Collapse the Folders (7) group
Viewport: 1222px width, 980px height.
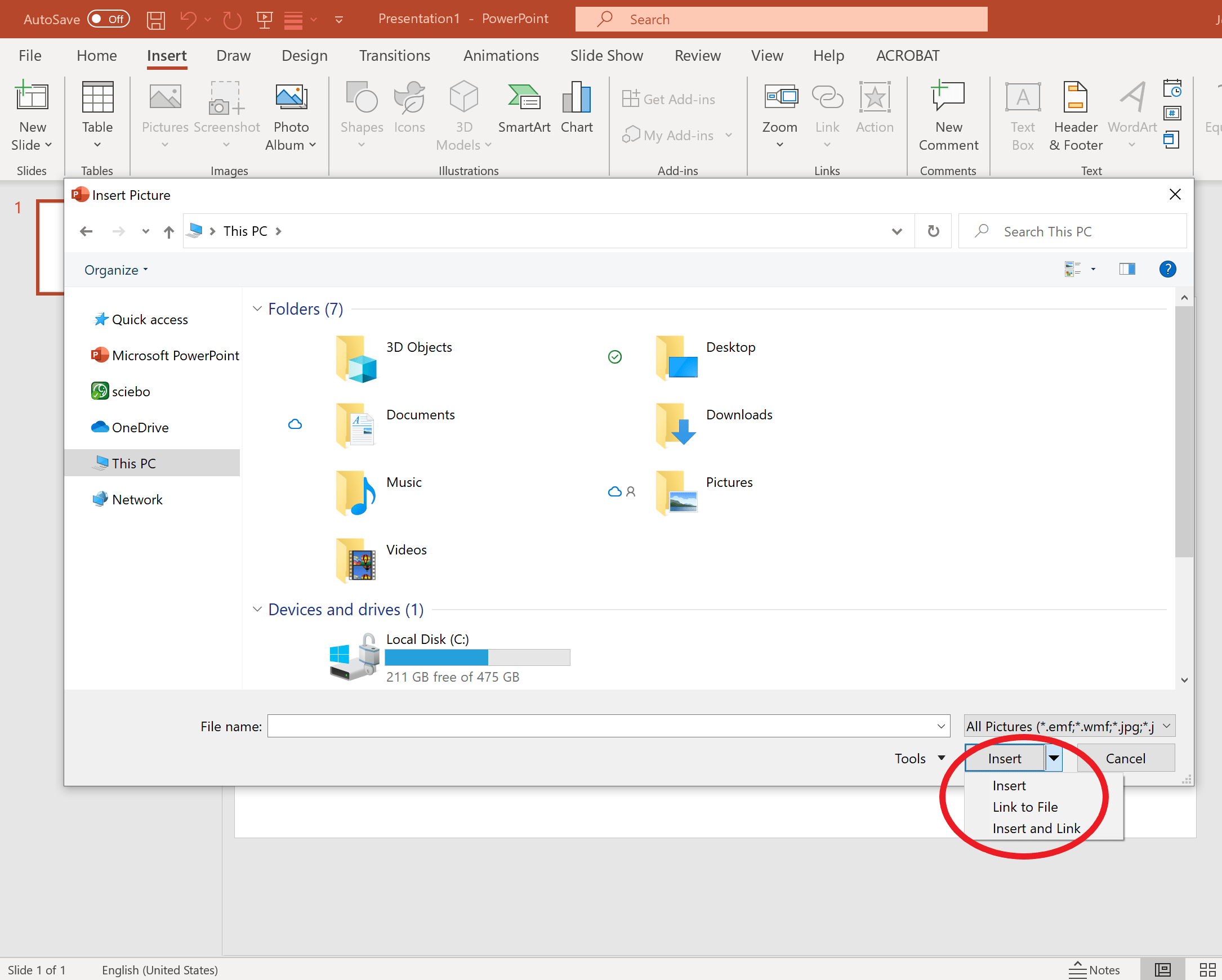tap(257, 308)
